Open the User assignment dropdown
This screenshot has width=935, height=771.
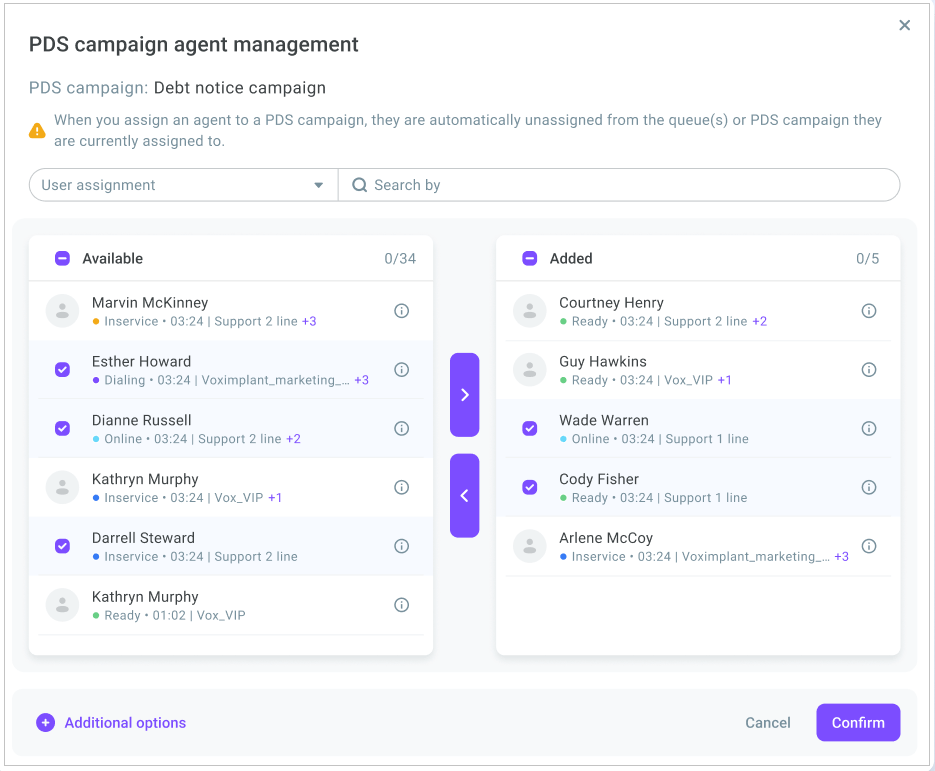click(184, 185)
